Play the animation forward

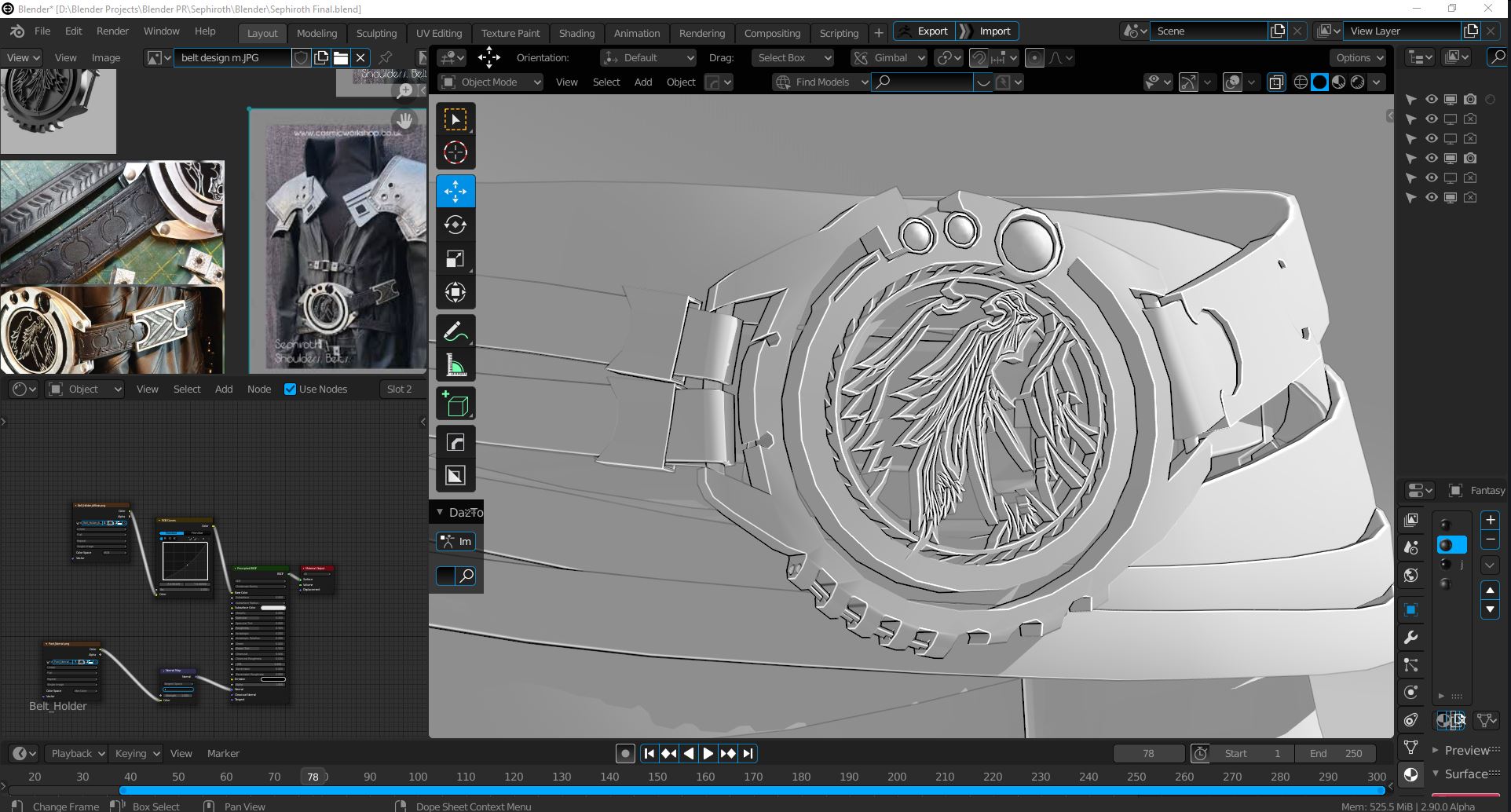pyautogui.click(x=708, y=753)
